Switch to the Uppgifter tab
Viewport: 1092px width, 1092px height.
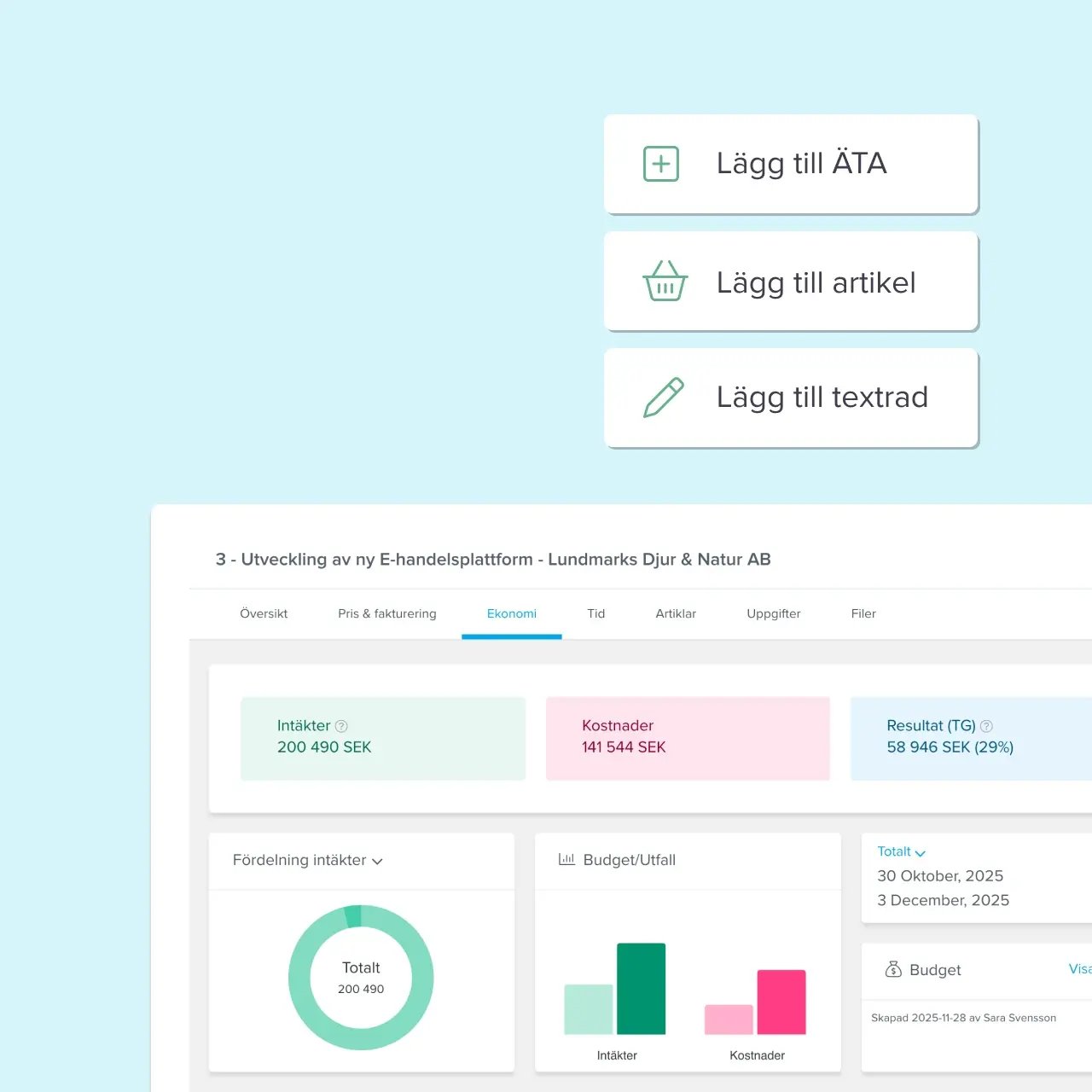coord(773,613)
